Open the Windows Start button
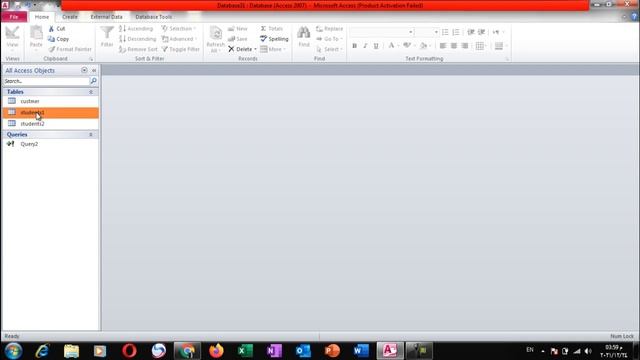Viewport: 640px width, 360px height. pyautogui.click(x=13, y=351)
